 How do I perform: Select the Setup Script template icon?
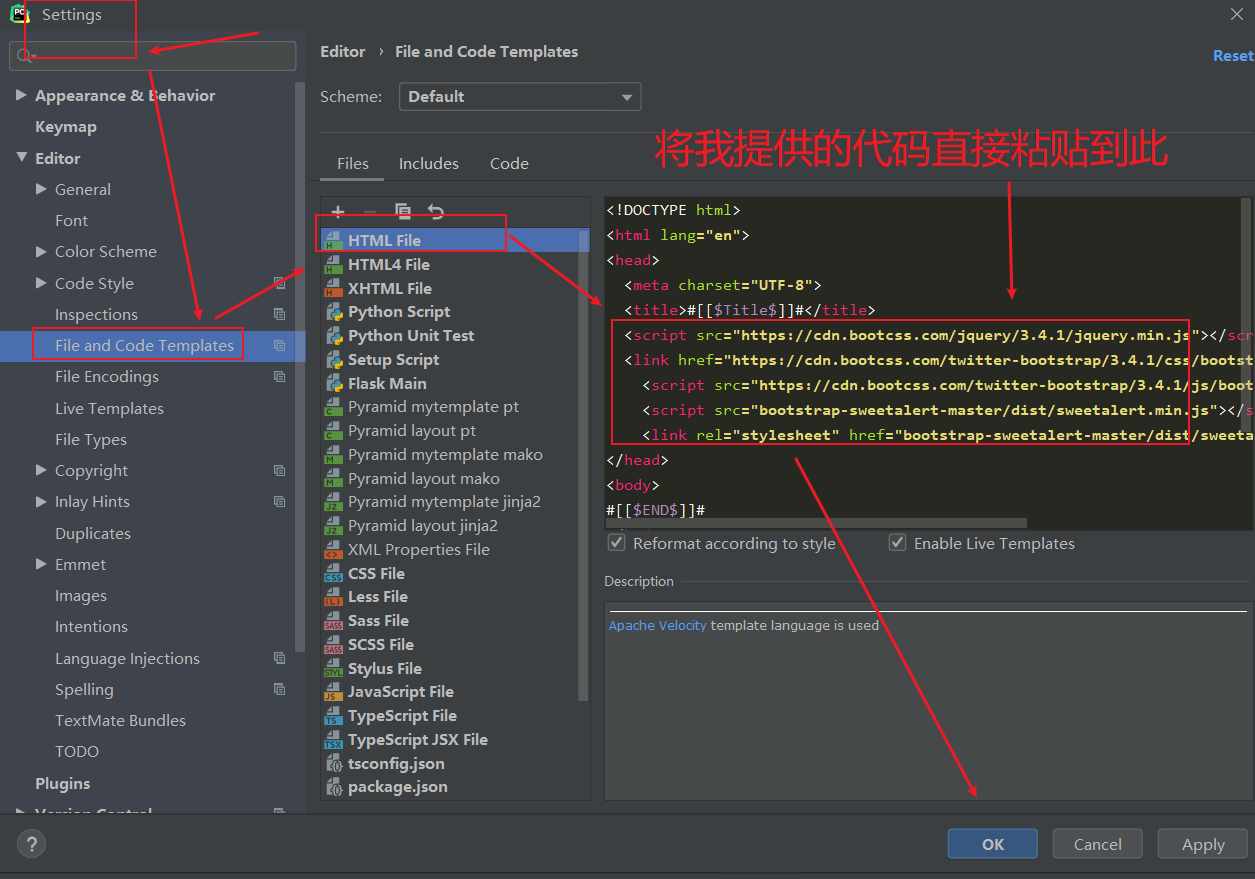pyautogui.click(x=333, y=360)
